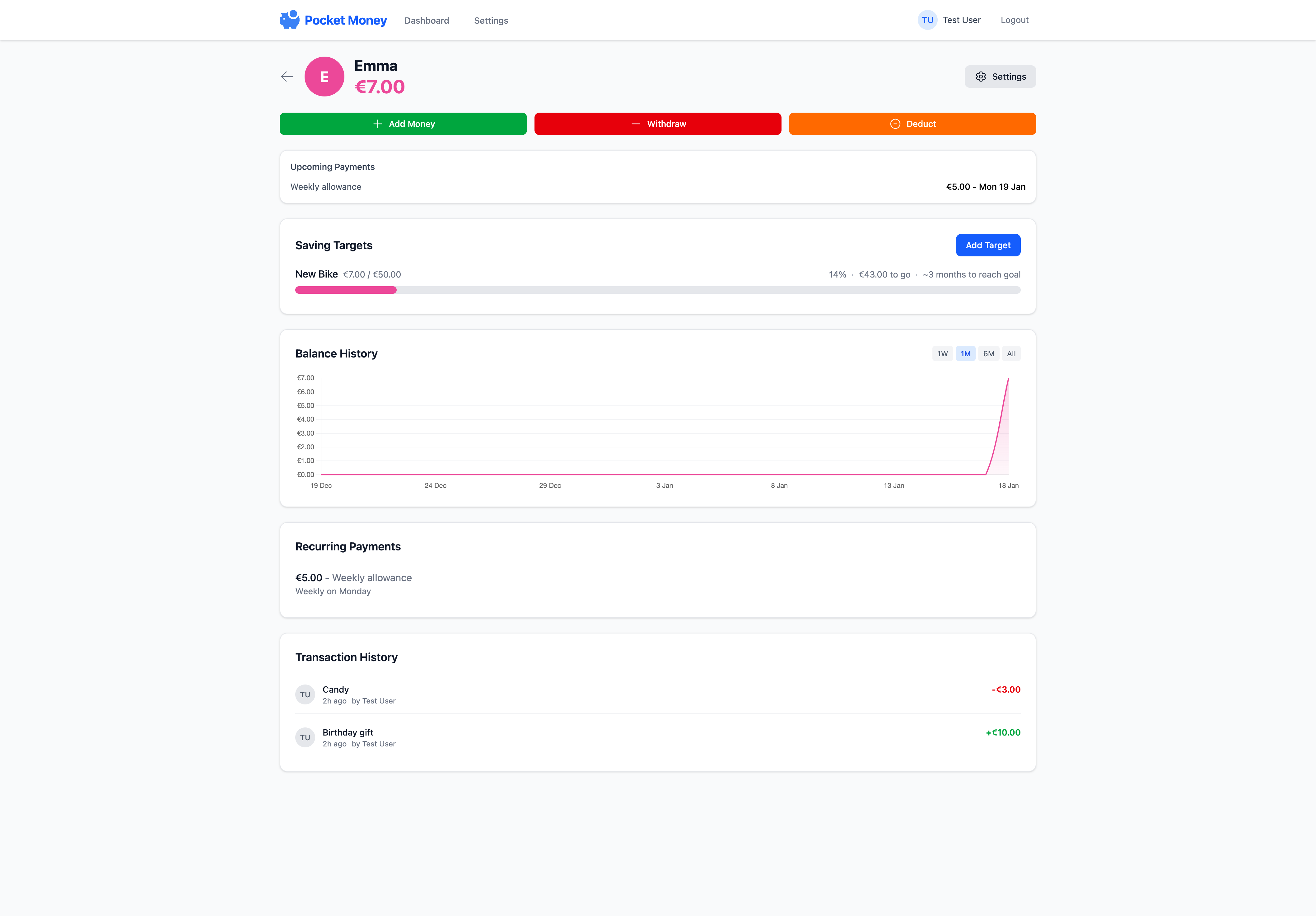The height and width of the screenshot is (916, 1316).
Task: Switch balance history to 1W range
Action: 942,353
